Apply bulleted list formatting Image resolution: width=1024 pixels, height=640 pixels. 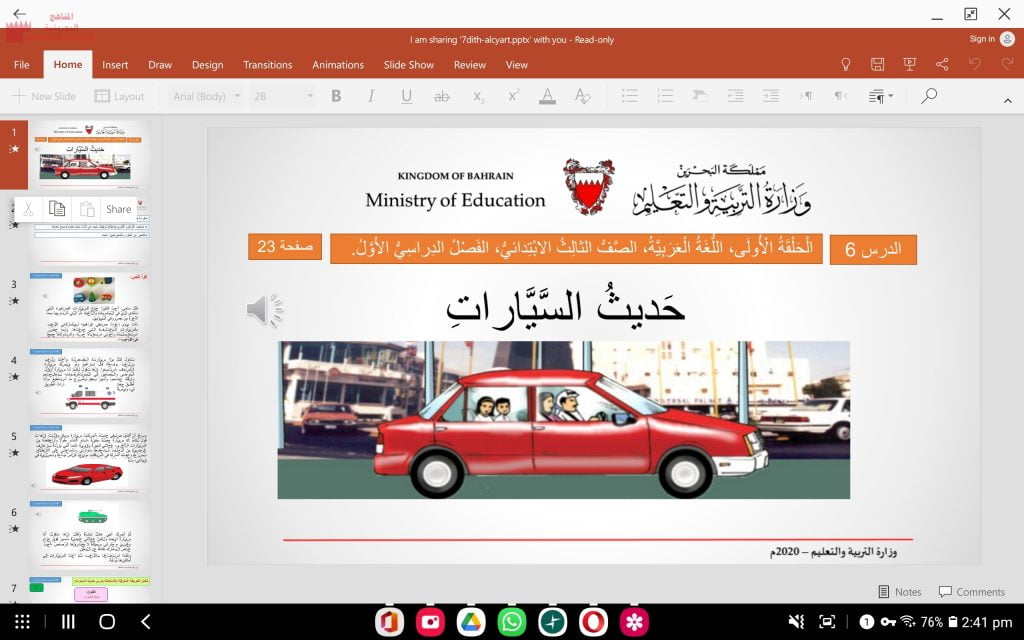(x=629, y=95)
